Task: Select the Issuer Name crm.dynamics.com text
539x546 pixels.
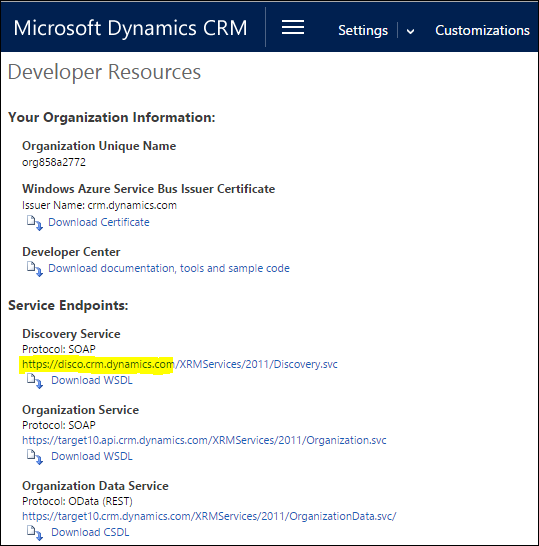Action: (99, 205)
